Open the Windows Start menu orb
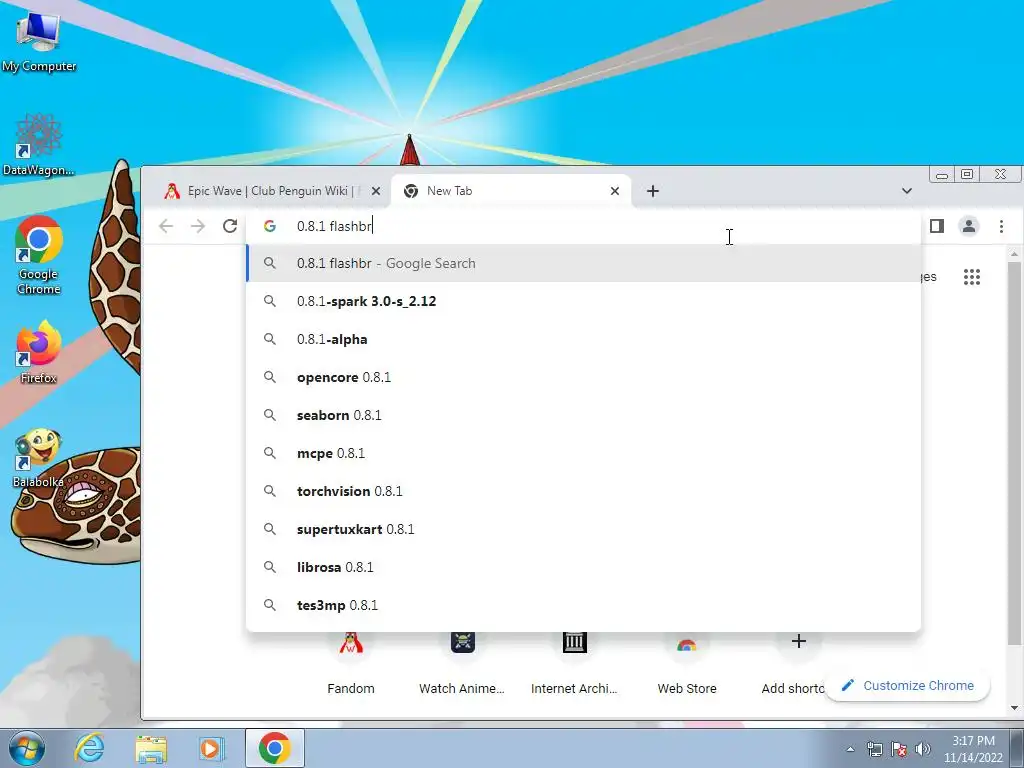 pyautogui.click(x=27, y=748)
